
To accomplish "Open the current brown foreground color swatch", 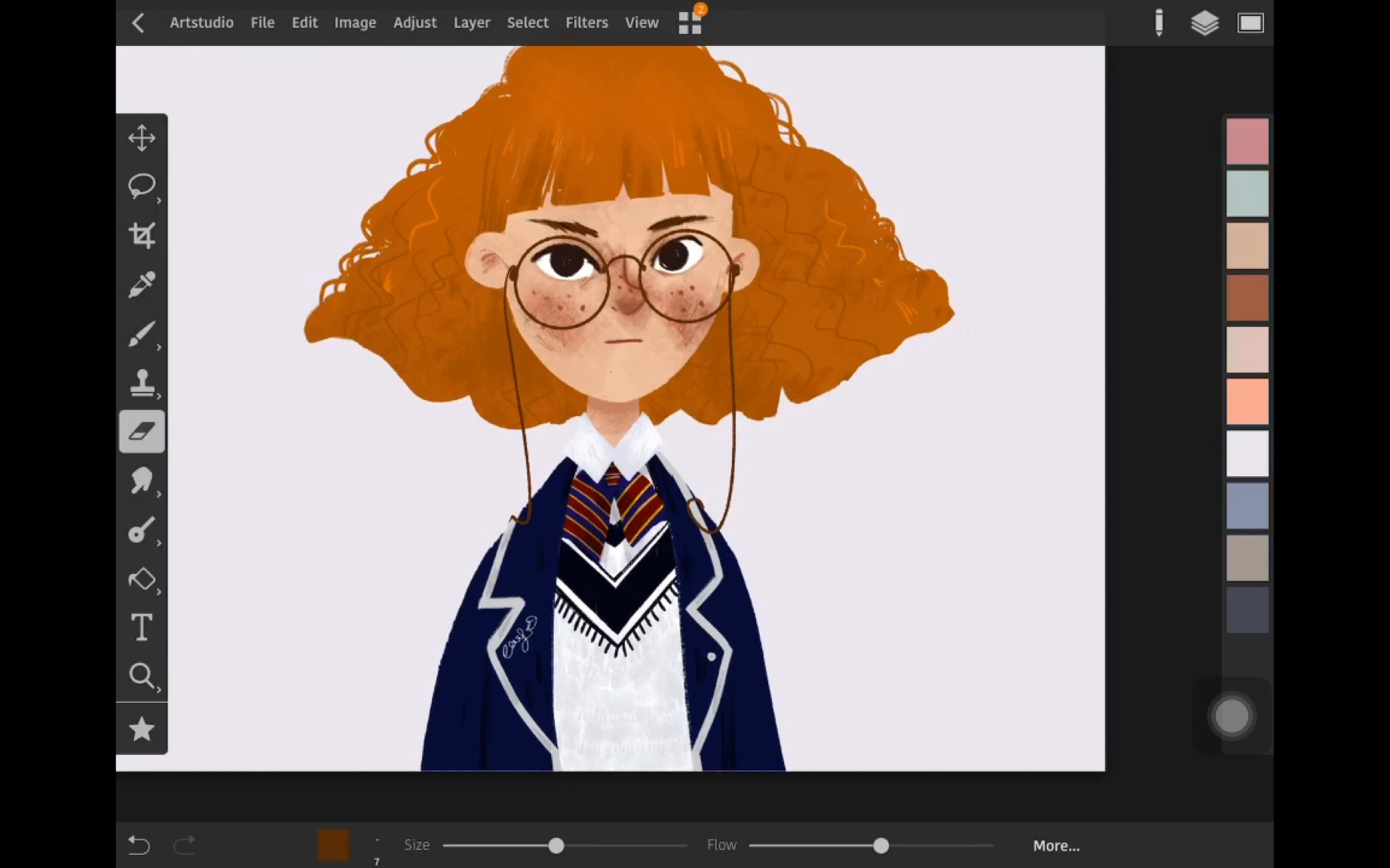I will click(333, 845).
